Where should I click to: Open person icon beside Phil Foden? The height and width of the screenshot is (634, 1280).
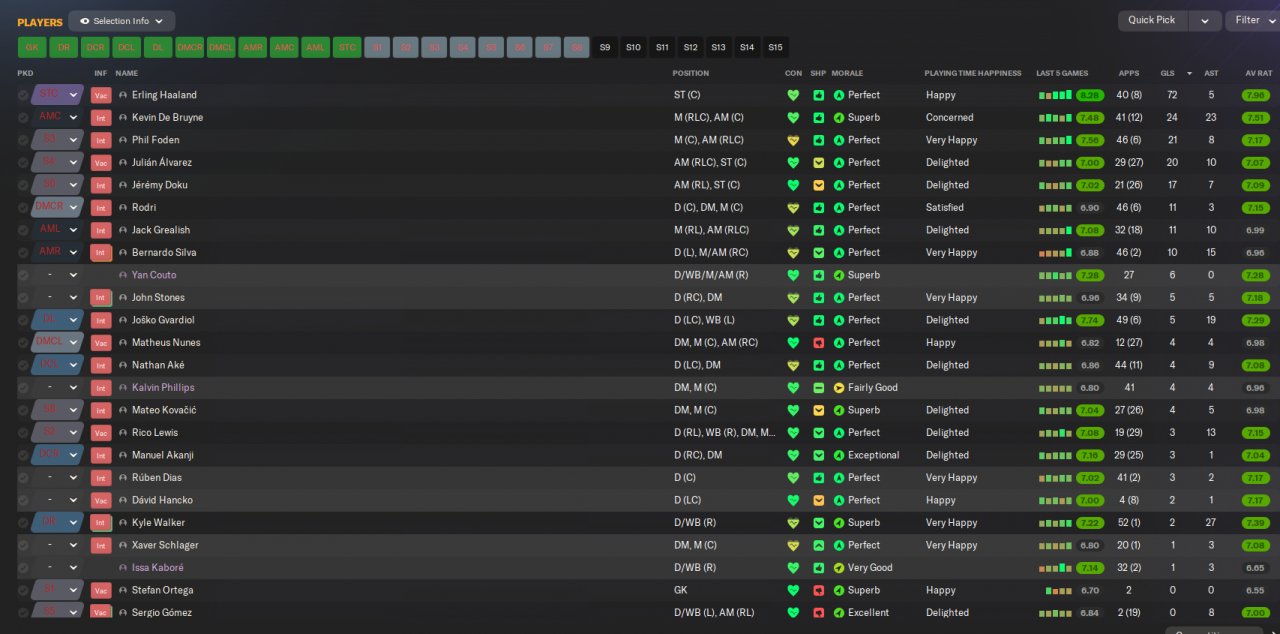123,140
